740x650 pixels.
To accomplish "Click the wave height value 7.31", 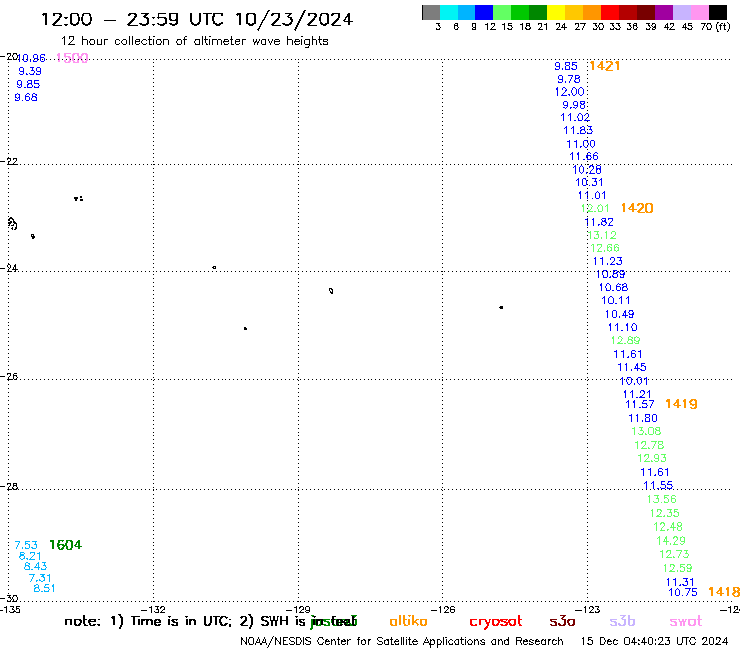I will click(40, 578).
